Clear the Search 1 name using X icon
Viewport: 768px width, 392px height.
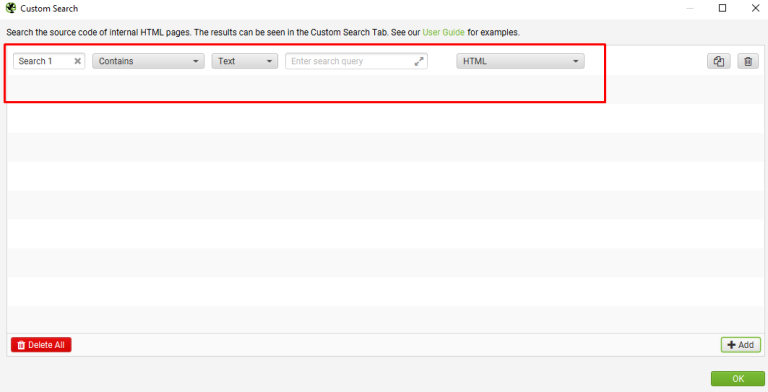click(77, 61)
